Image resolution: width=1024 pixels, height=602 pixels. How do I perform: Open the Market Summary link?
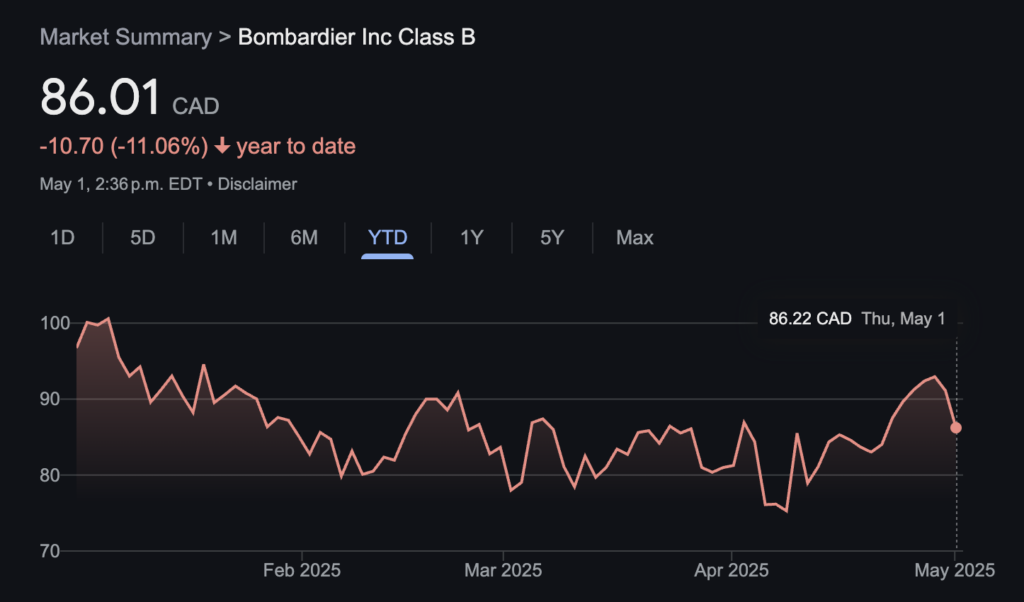pyautogui.click(x=125, y=37)
